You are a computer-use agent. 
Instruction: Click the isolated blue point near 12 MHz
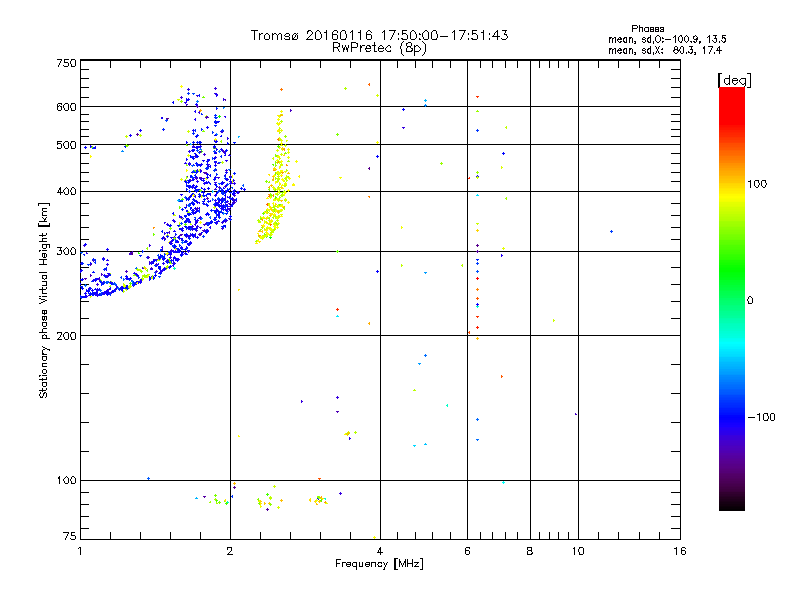click(611, 232)
